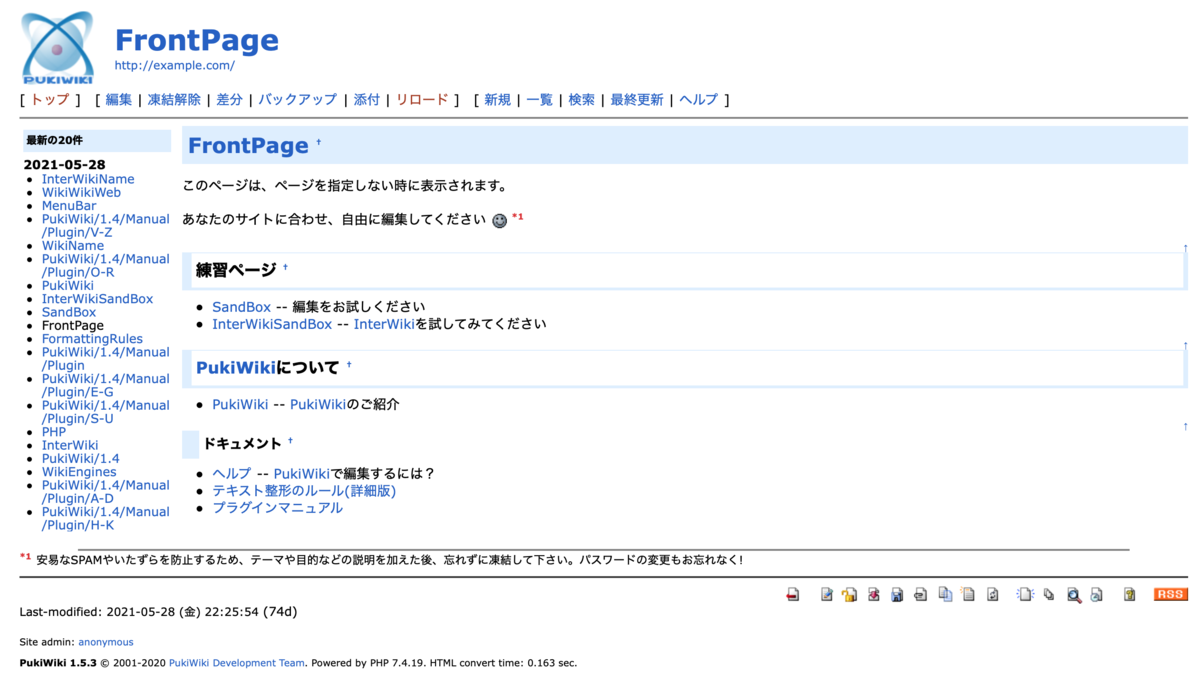Click the anchor dagger beside PukiWikiについて
The width and height of the screenshot is (1200, 673).
(x=349, y=366)
